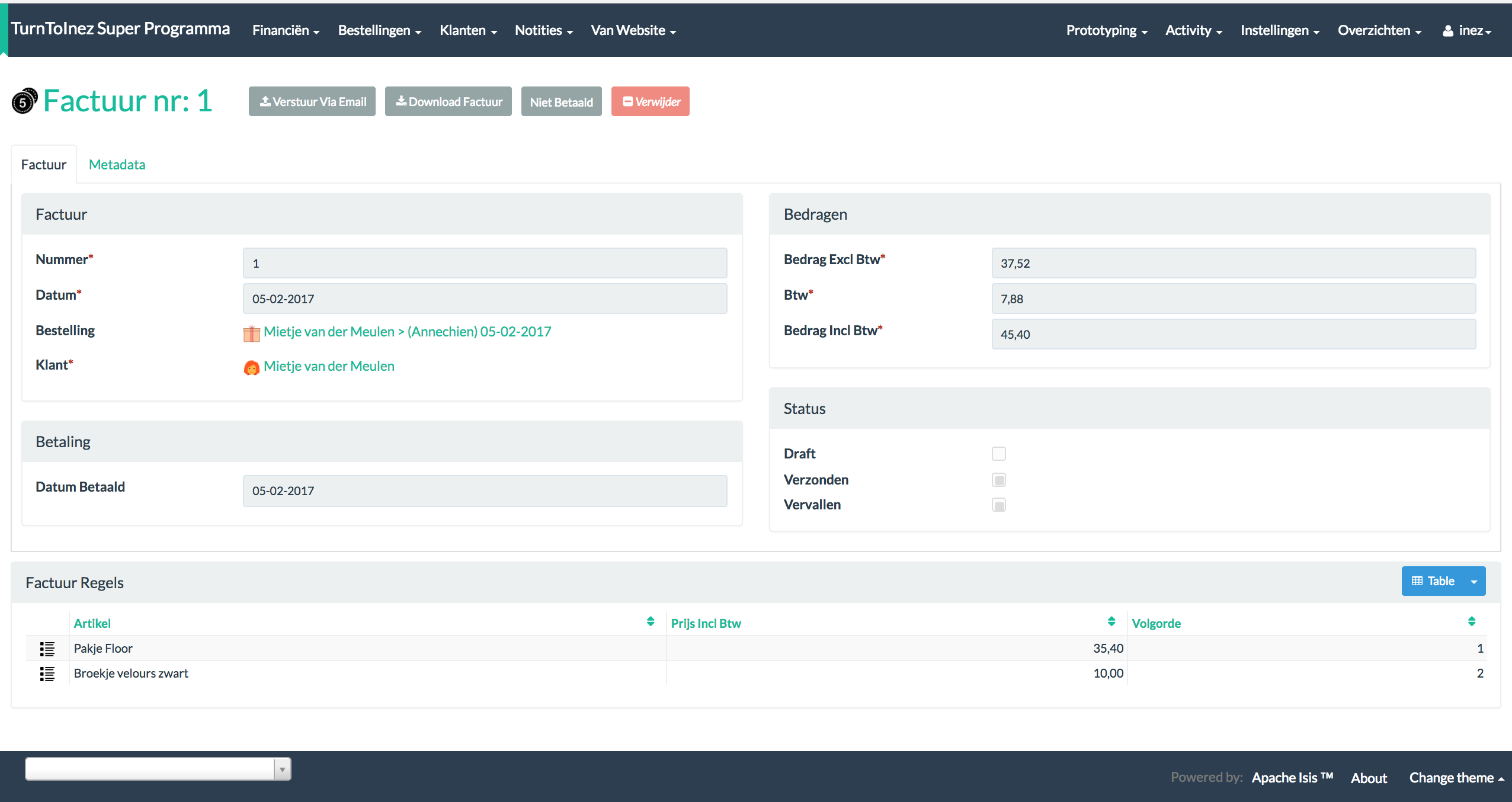This screenshot has height=802, width=1512.
Task: Open the footer combo box arrow
Action: coord(283,769)
